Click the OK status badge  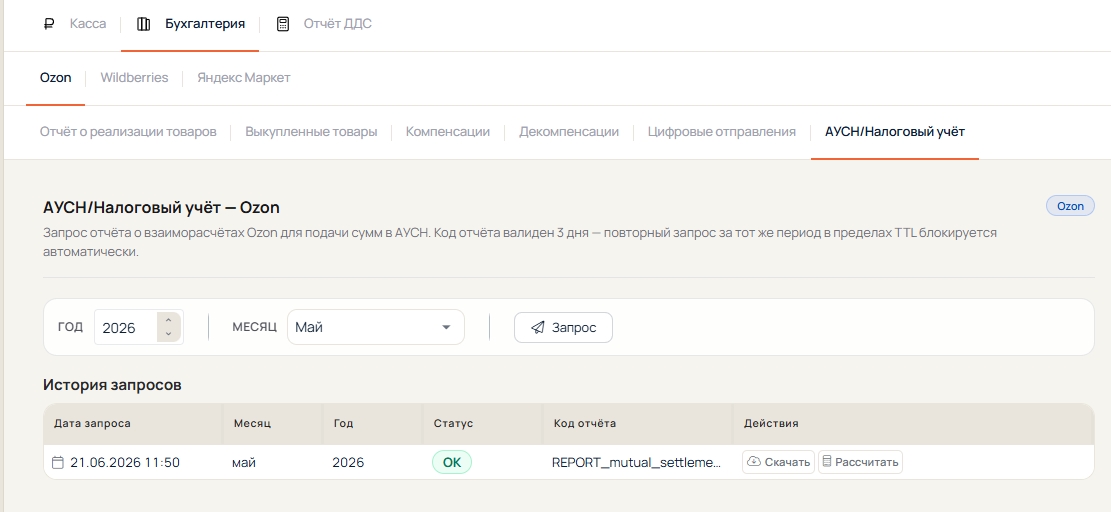452,462
